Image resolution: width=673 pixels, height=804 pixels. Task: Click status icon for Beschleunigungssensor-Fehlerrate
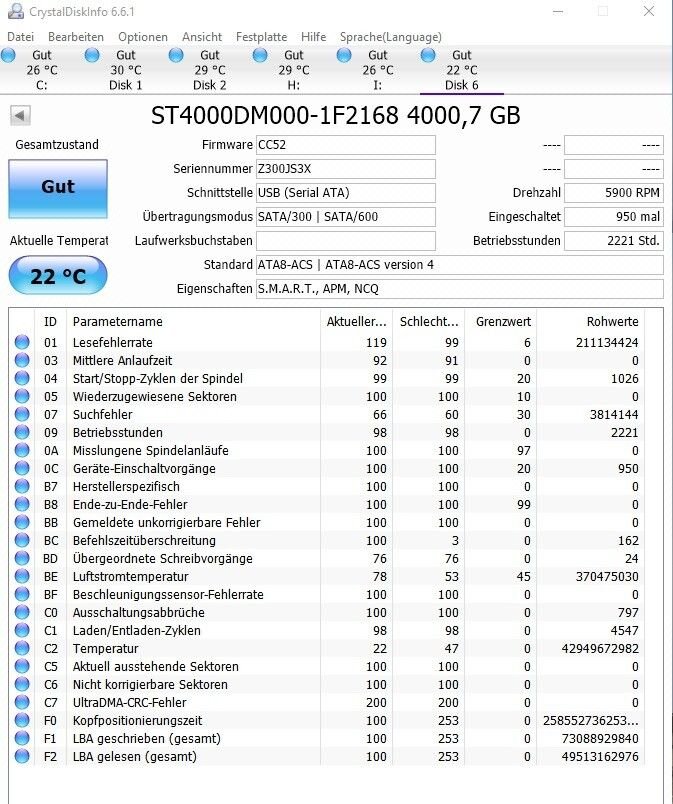click(x=22, y=594)
